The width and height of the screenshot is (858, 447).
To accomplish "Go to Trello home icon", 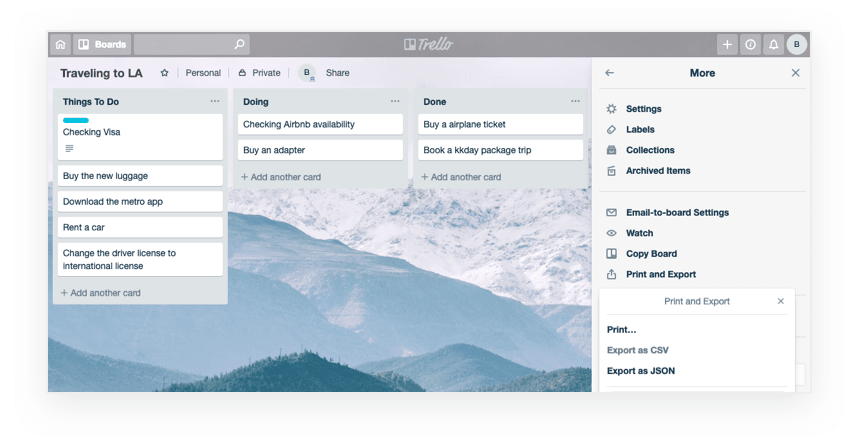I will [x=61, y=44].
